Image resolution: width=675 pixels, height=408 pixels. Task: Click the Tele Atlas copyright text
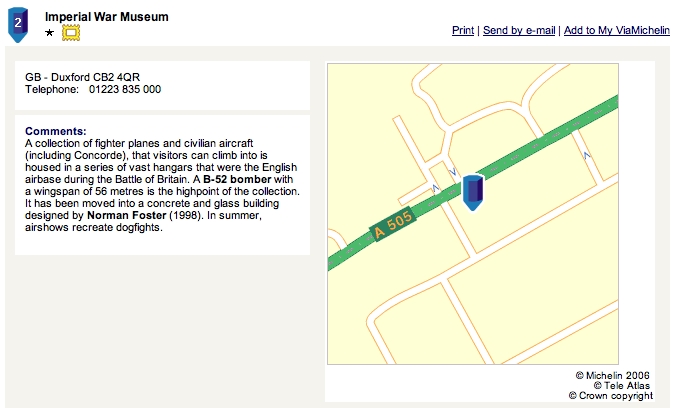click(622, 386)
